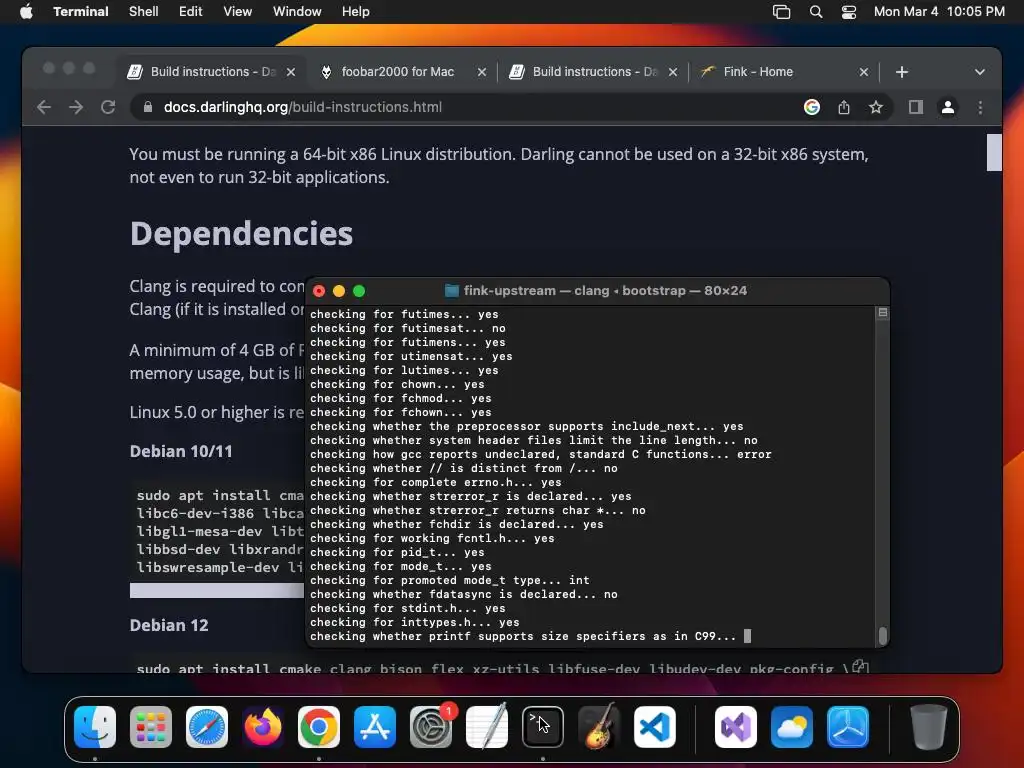This screenshot has width=1024, height=768.
Task: Click the Debian 12 heading
Action: coord(168,625)
